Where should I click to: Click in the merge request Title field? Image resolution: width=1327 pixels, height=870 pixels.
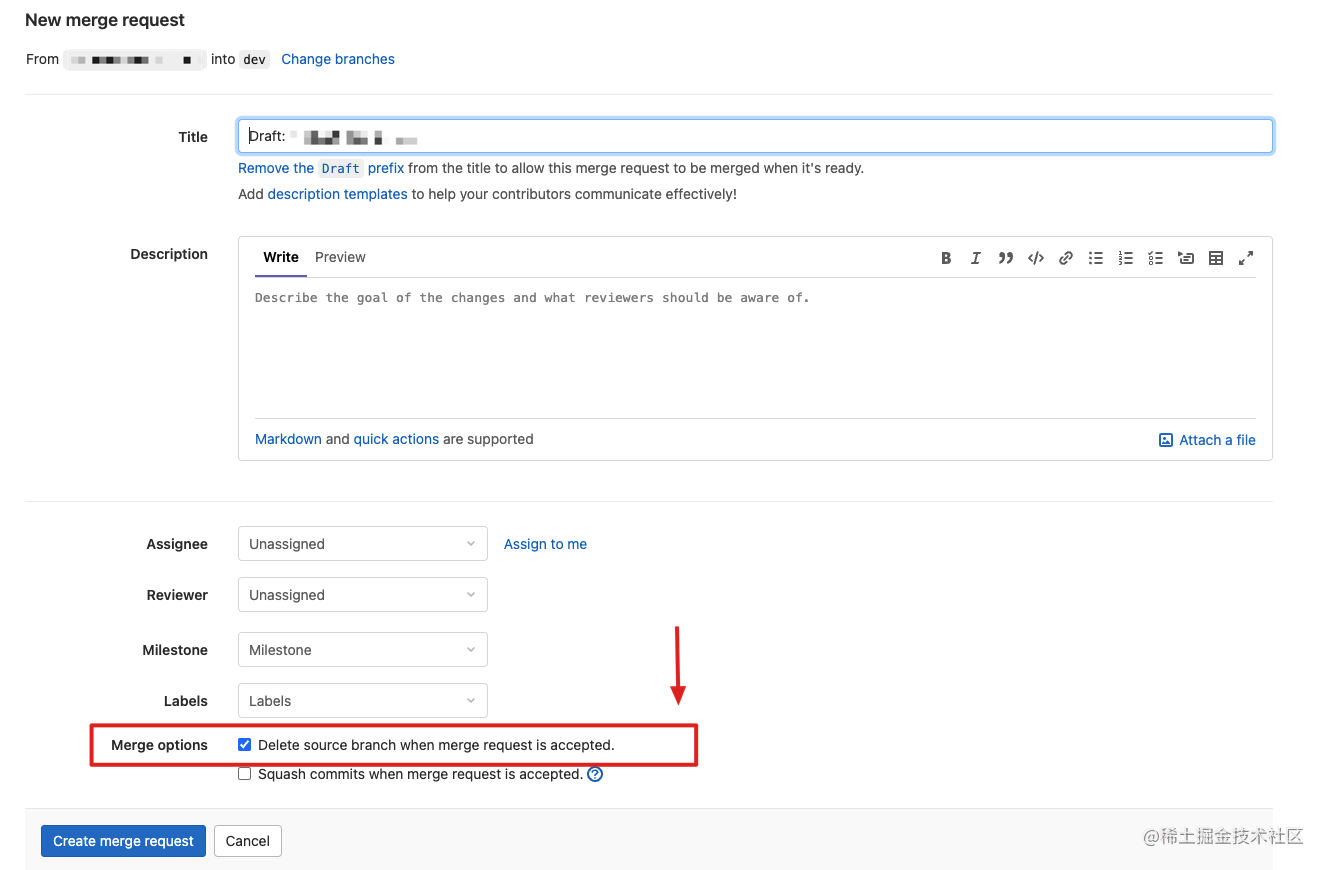pos(755,136)
